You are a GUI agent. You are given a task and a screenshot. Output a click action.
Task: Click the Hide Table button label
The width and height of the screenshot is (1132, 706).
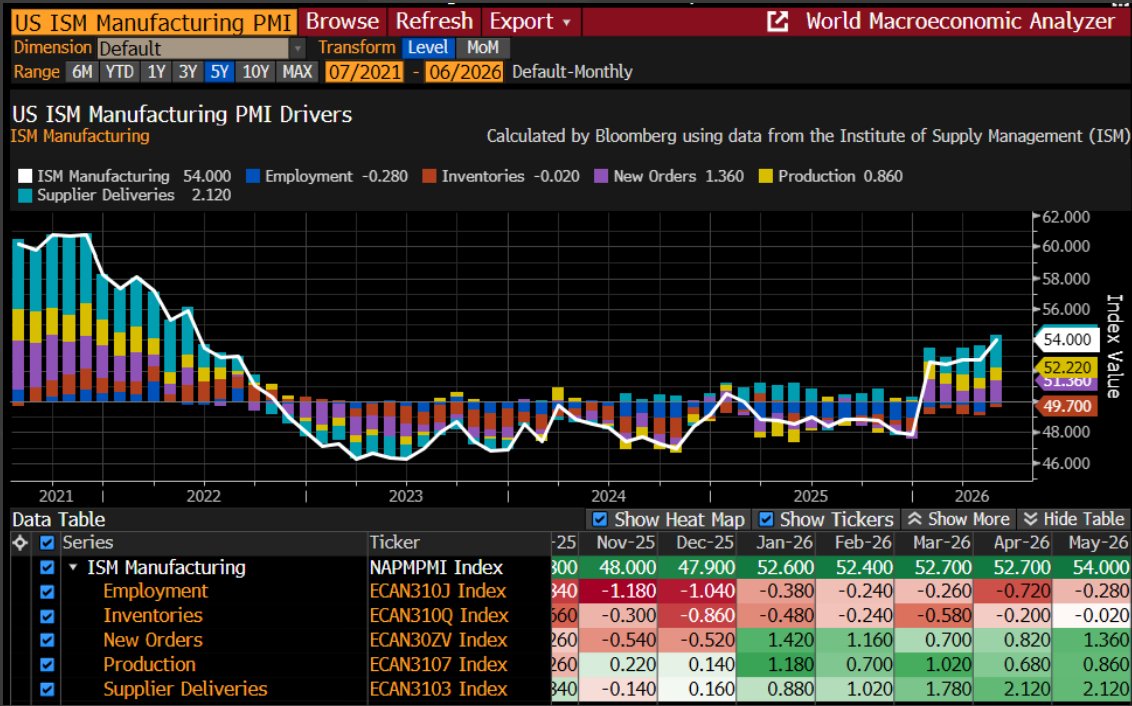[x=1084, y=519]
